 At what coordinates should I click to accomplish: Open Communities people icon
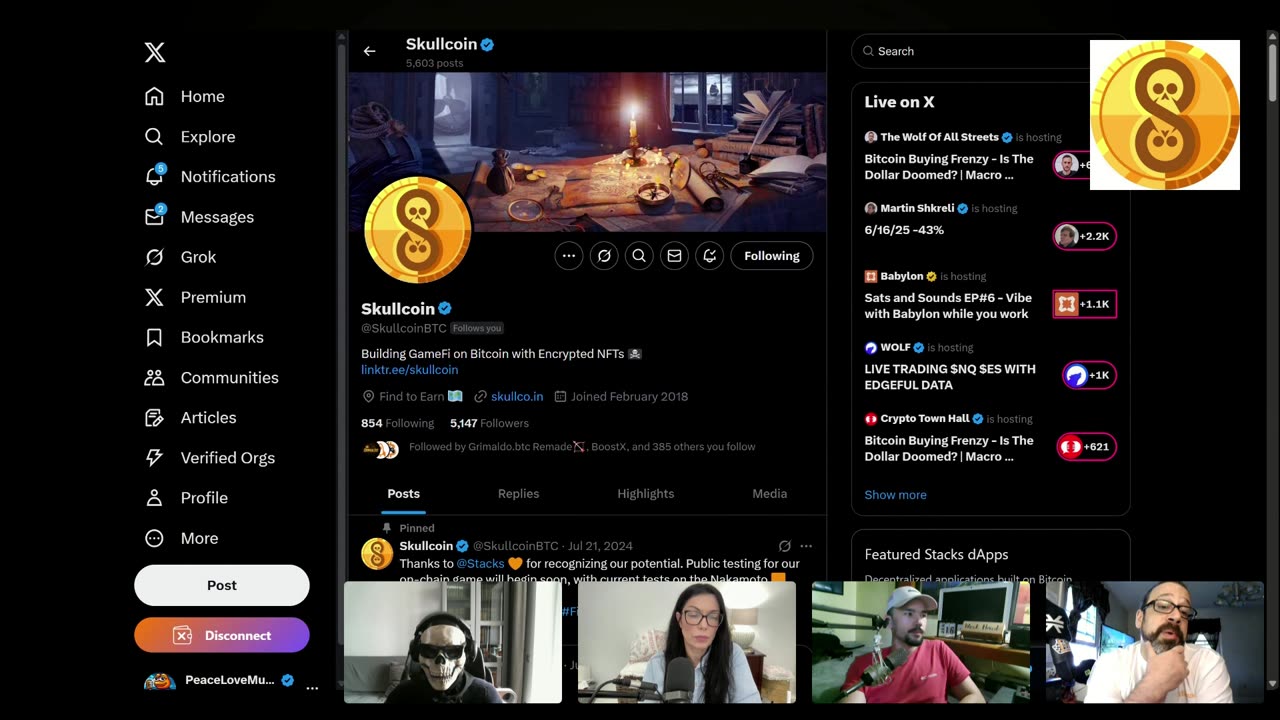pos(154,377)
